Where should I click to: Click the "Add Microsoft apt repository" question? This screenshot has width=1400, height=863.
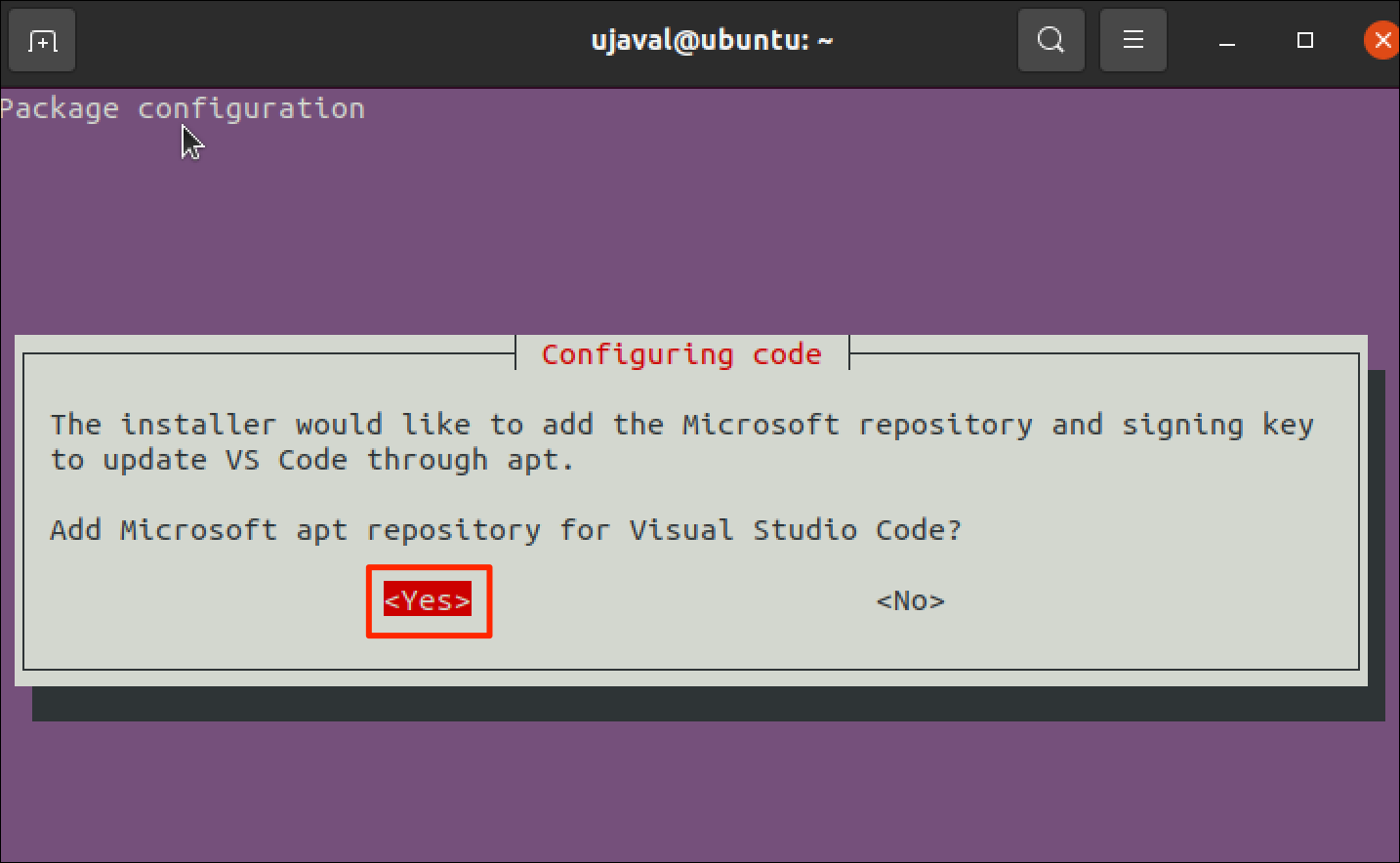click(x=506, y=530)
